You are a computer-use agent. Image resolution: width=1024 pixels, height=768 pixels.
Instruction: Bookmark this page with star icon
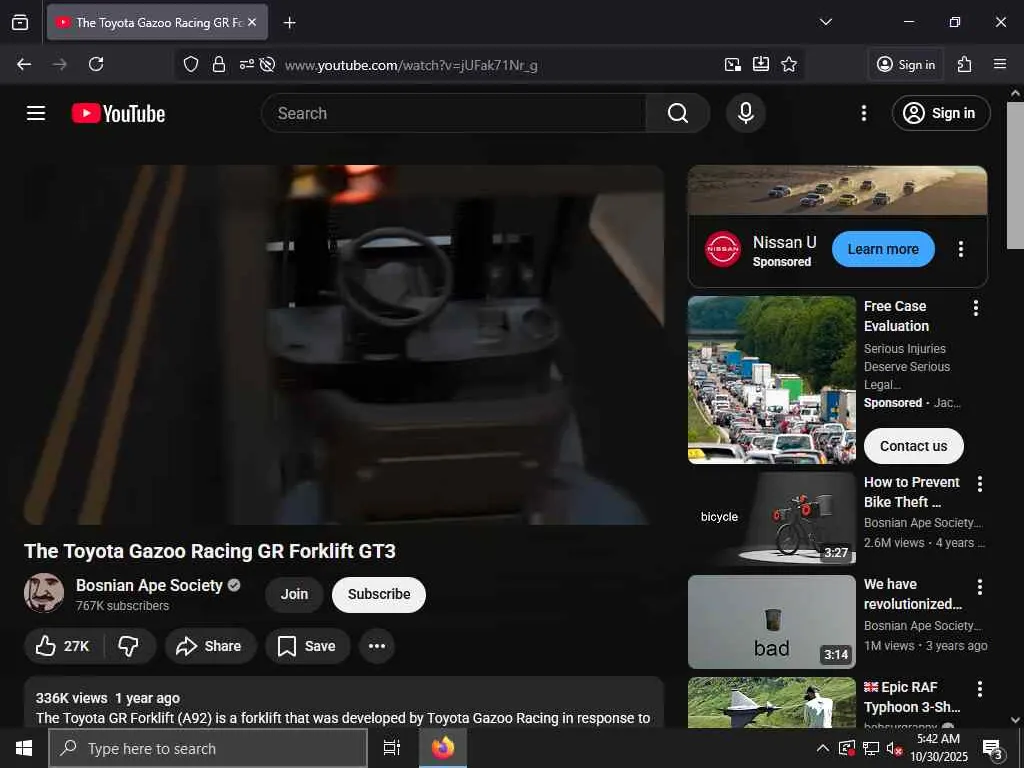coord(789,64)
